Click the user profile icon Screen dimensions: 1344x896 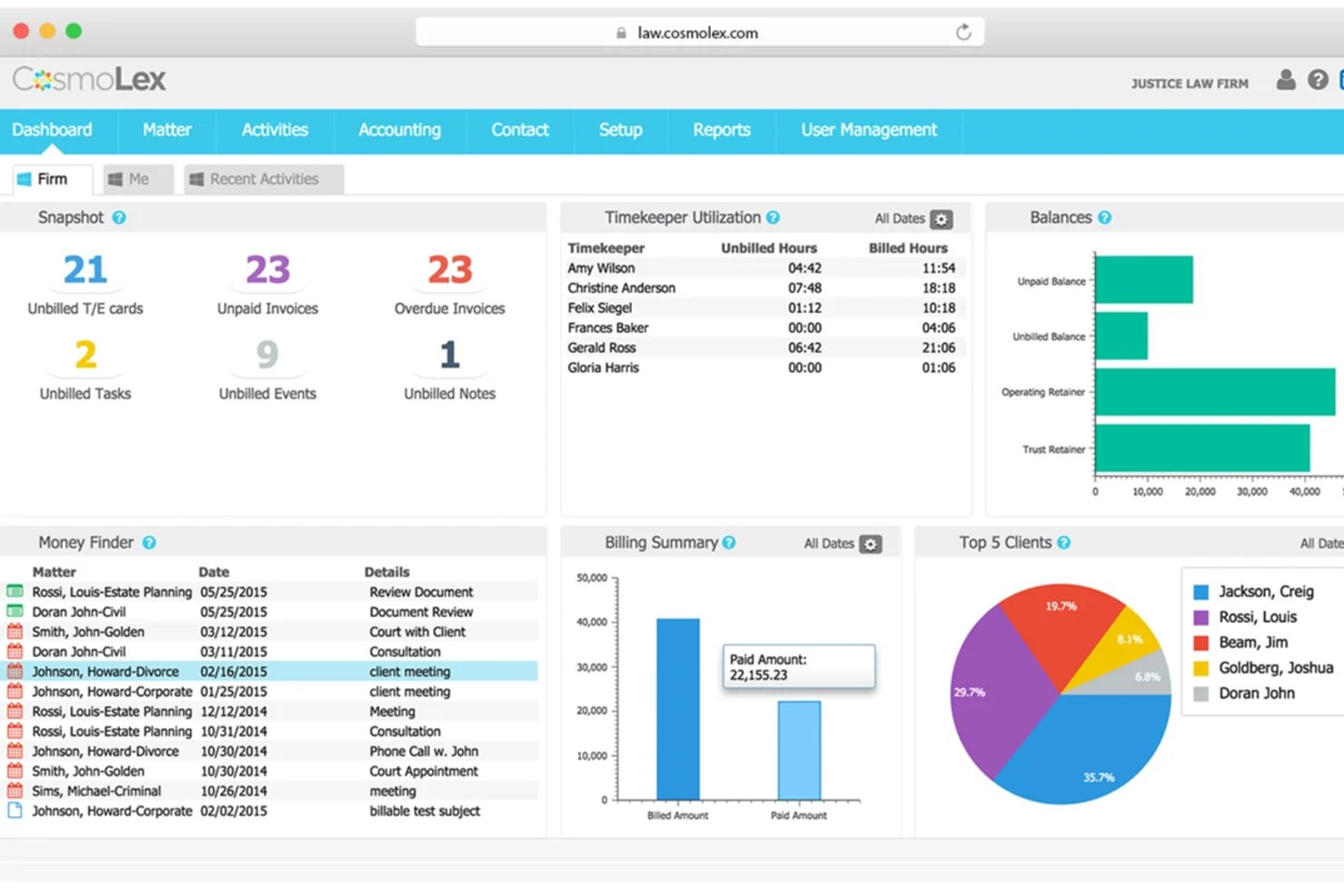pyautogui.click(x=1286, y=80)
